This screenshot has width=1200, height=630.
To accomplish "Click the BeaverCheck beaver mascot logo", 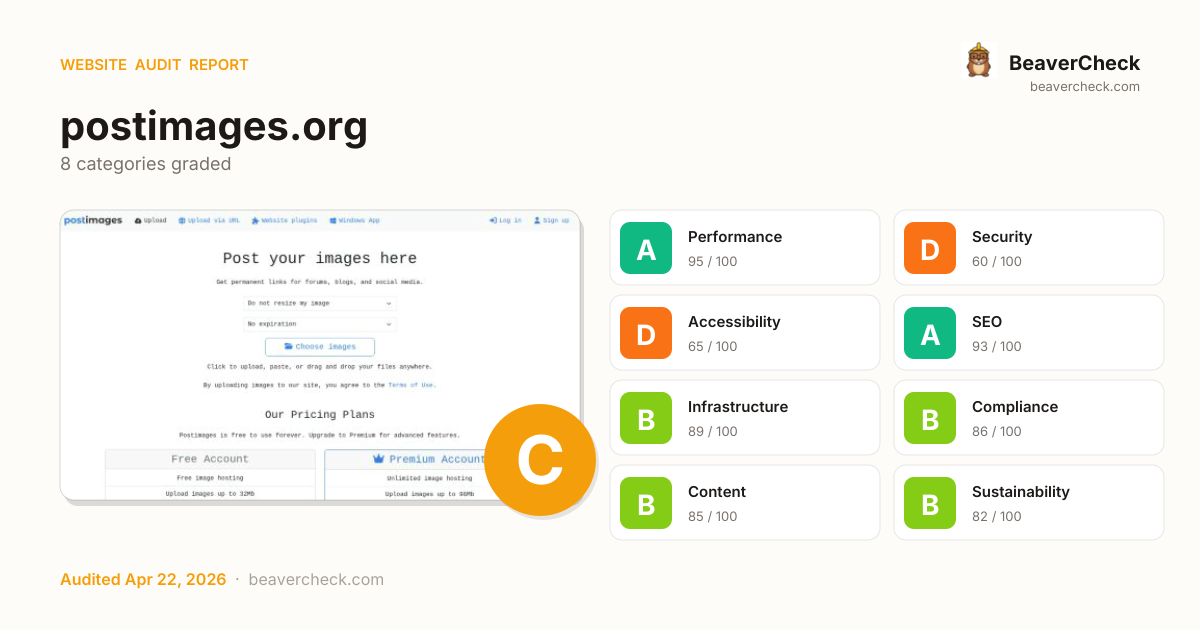I will (x=978, y=61).
